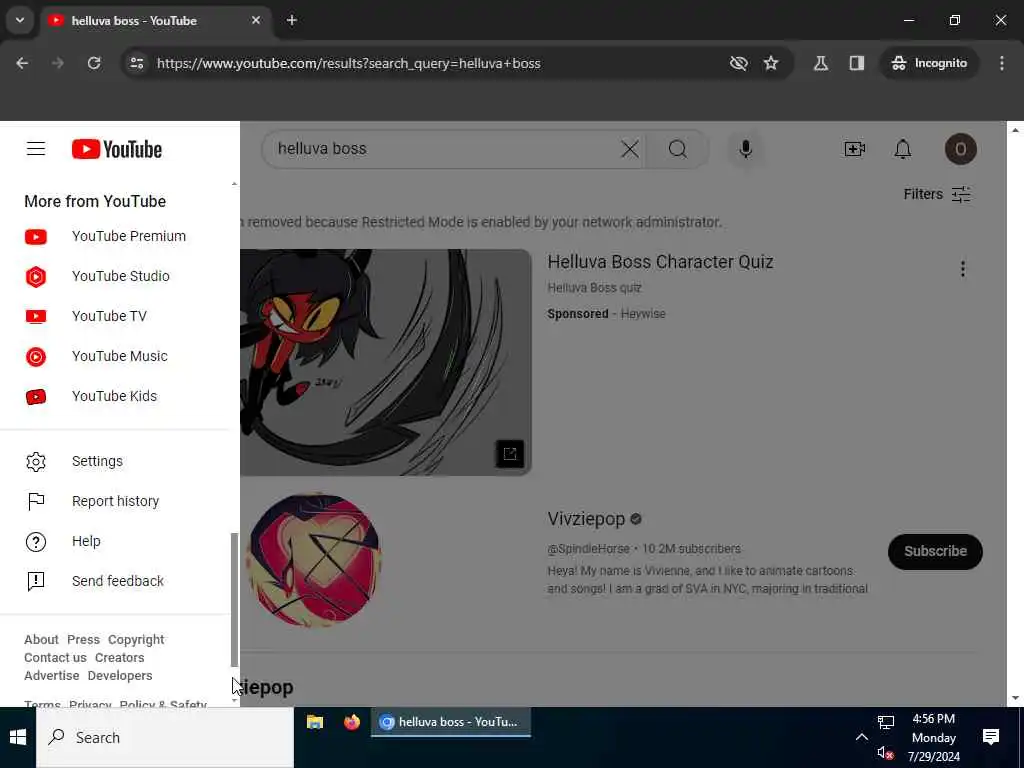Click the sidebar scrollbar thumb
Viewport: 1024px width, 768px height.
(x=234, y=599)
